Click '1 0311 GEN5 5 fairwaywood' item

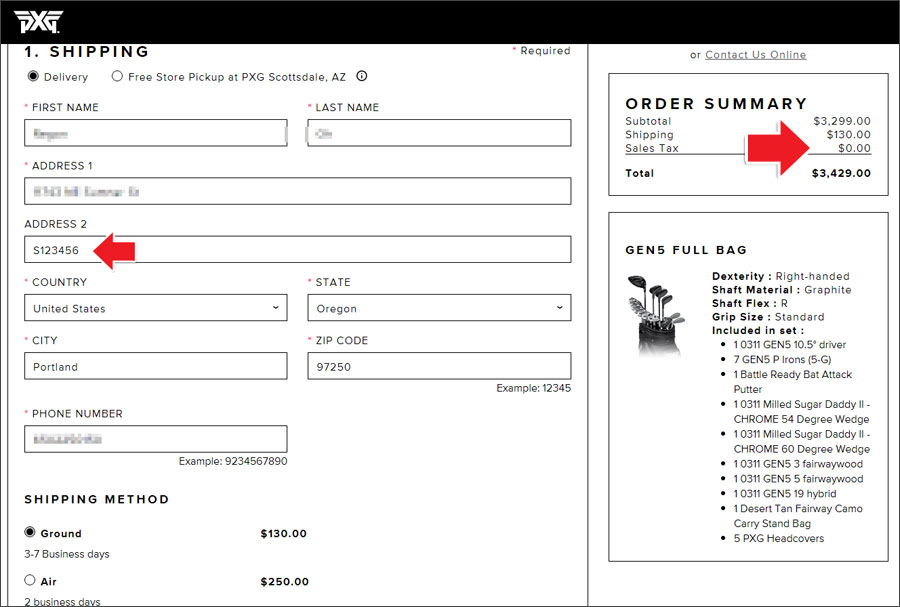click(x=798, y=478)
